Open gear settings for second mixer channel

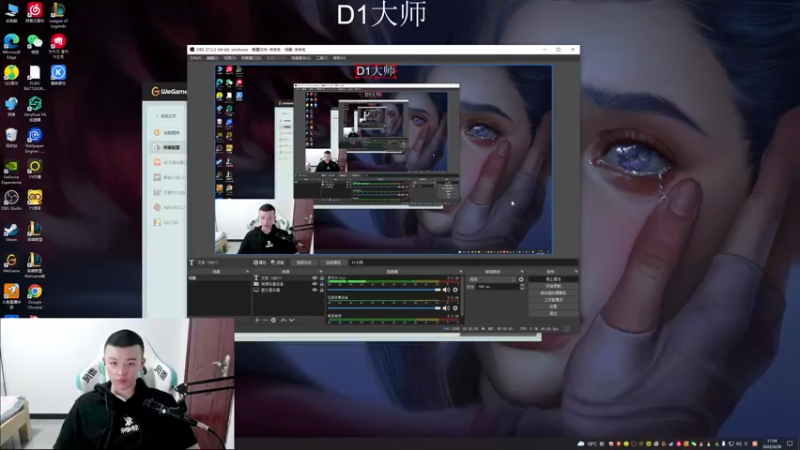point(455,308)
